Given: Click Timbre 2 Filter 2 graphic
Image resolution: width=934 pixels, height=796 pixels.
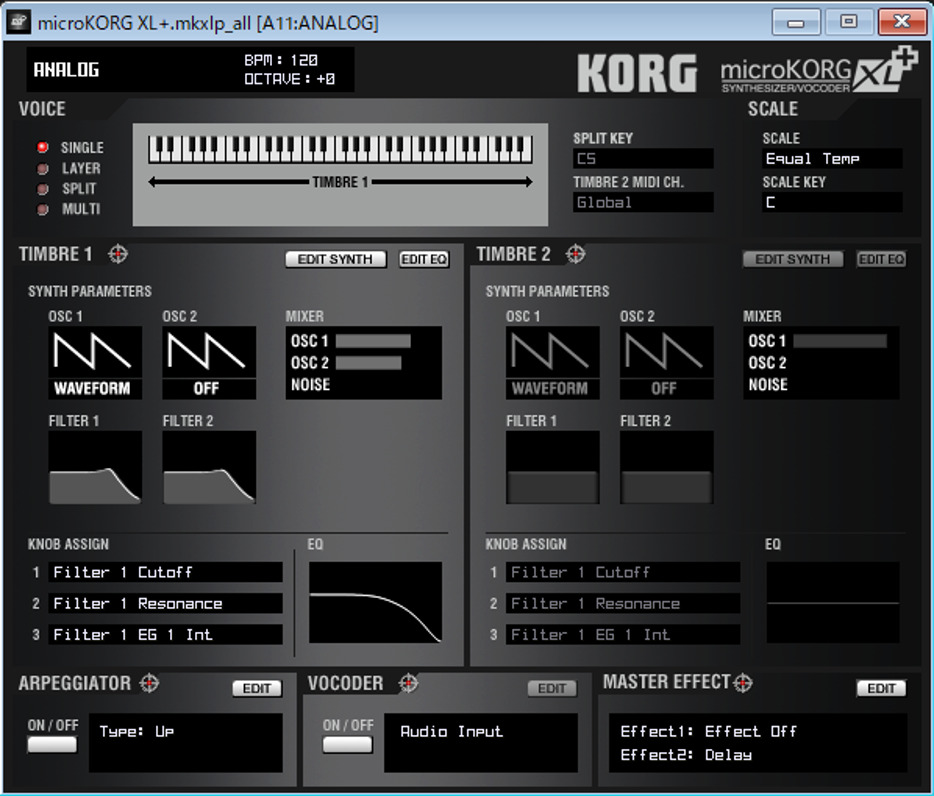Looking at the screenshot, I should pyautogui.click(x=667, y=468).
